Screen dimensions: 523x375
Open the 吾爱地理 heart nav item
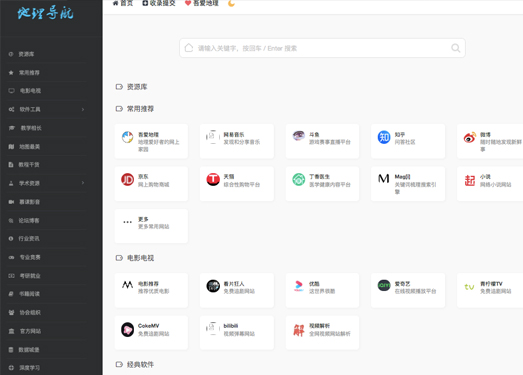point(202,3)
